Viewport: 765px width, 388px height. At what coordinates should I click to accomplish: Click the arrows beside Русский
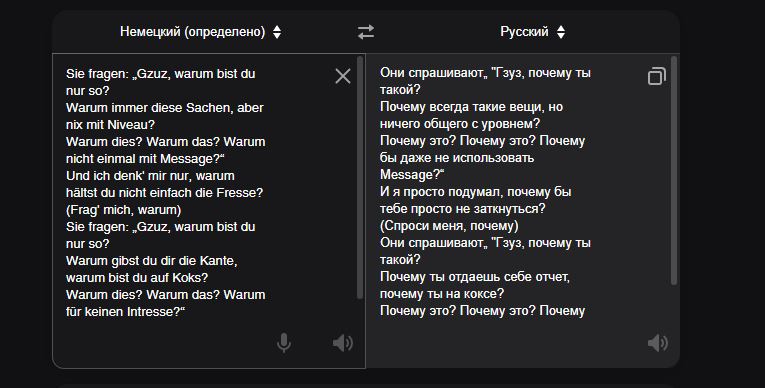[x=561, y=32]
